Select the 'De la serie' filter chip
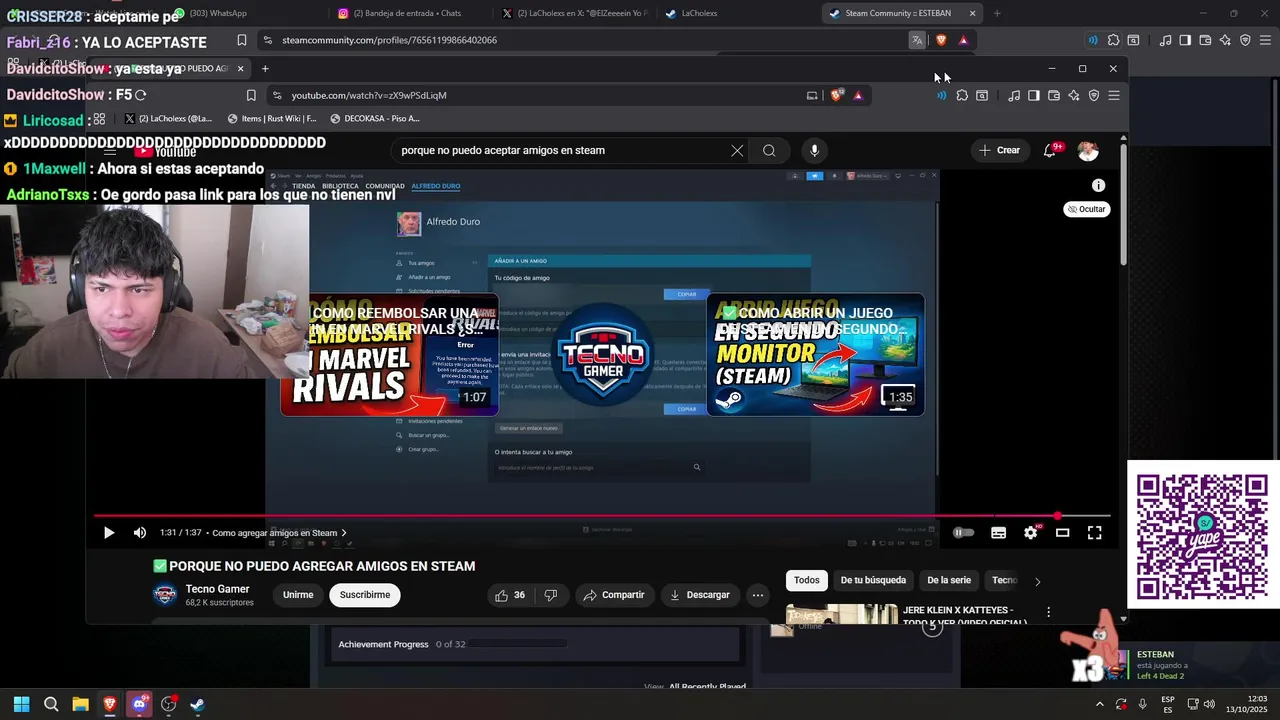1280x720 pixels. tap(949, 580)
